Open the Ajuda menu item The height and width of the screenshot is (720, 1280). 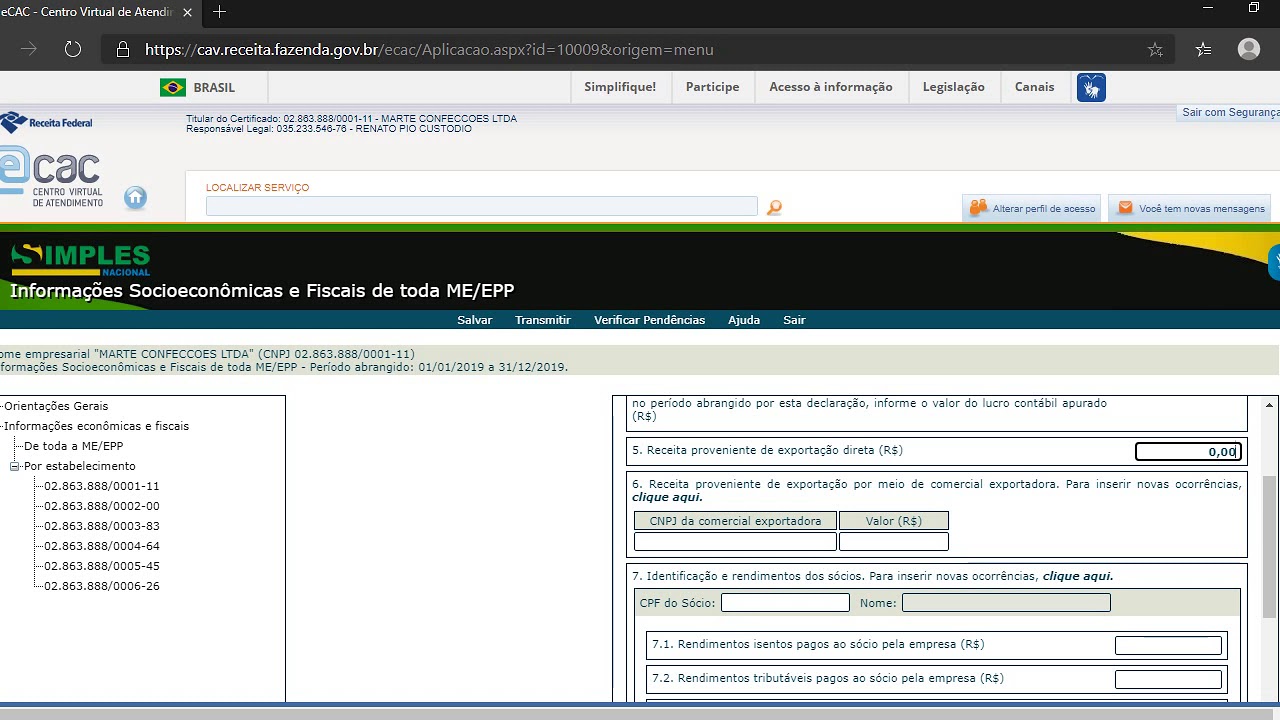744,320
